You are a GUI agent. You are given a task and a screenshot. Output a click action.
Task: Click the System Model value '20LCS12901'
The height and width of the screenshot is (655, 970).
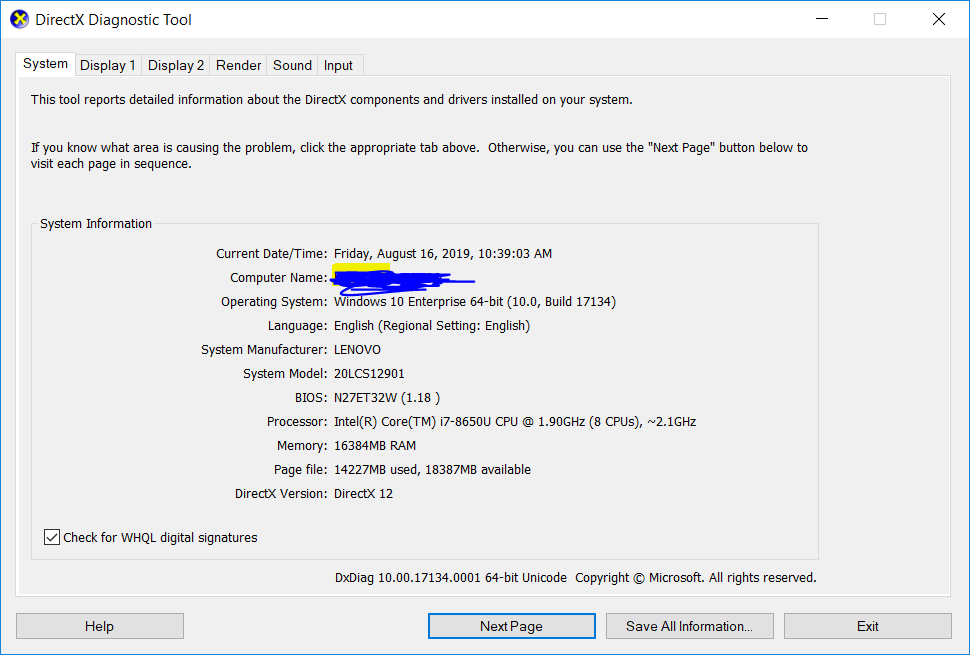(x=369, y=374)
